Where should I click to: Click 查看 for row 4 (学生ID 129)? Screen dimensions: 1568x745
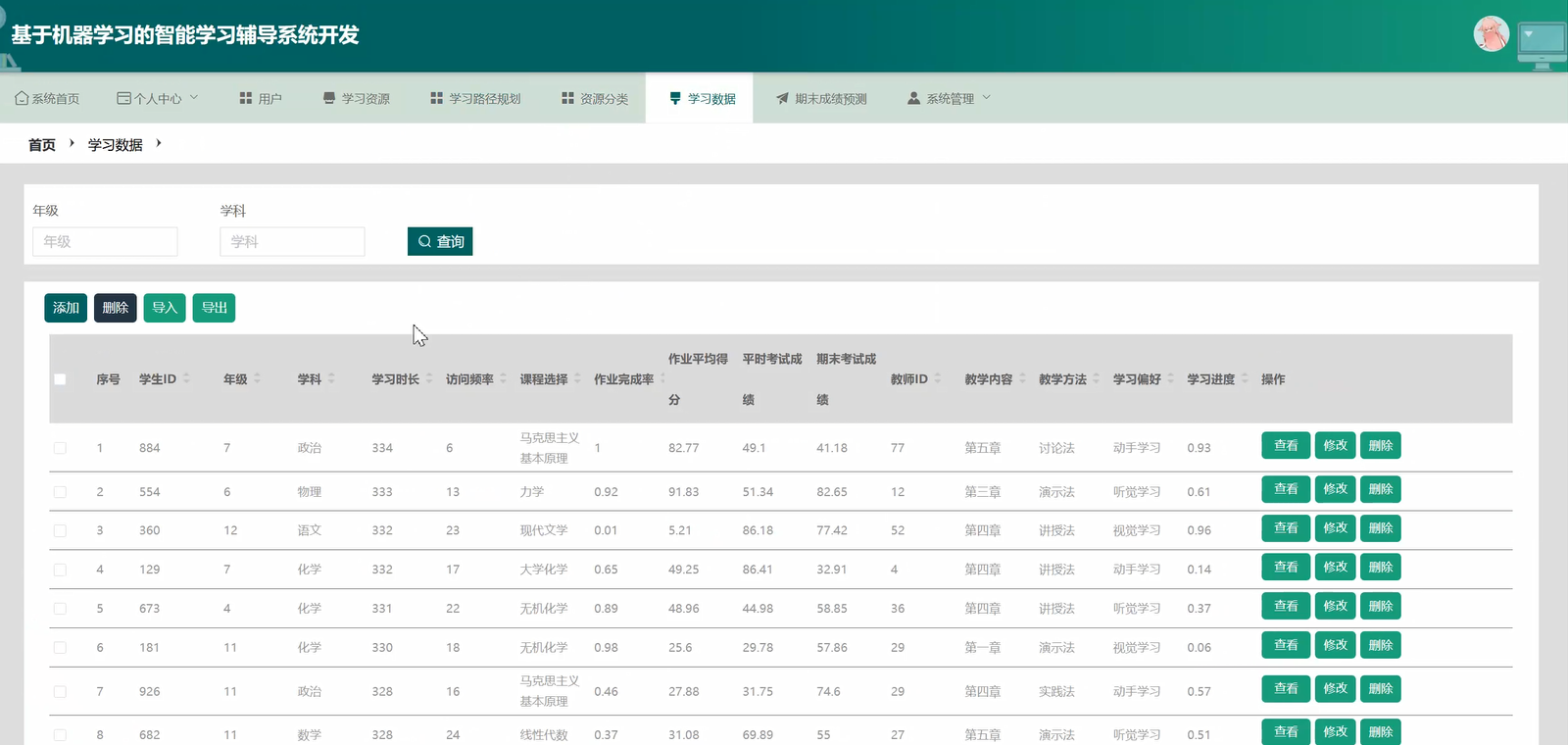pos(1286,567)
